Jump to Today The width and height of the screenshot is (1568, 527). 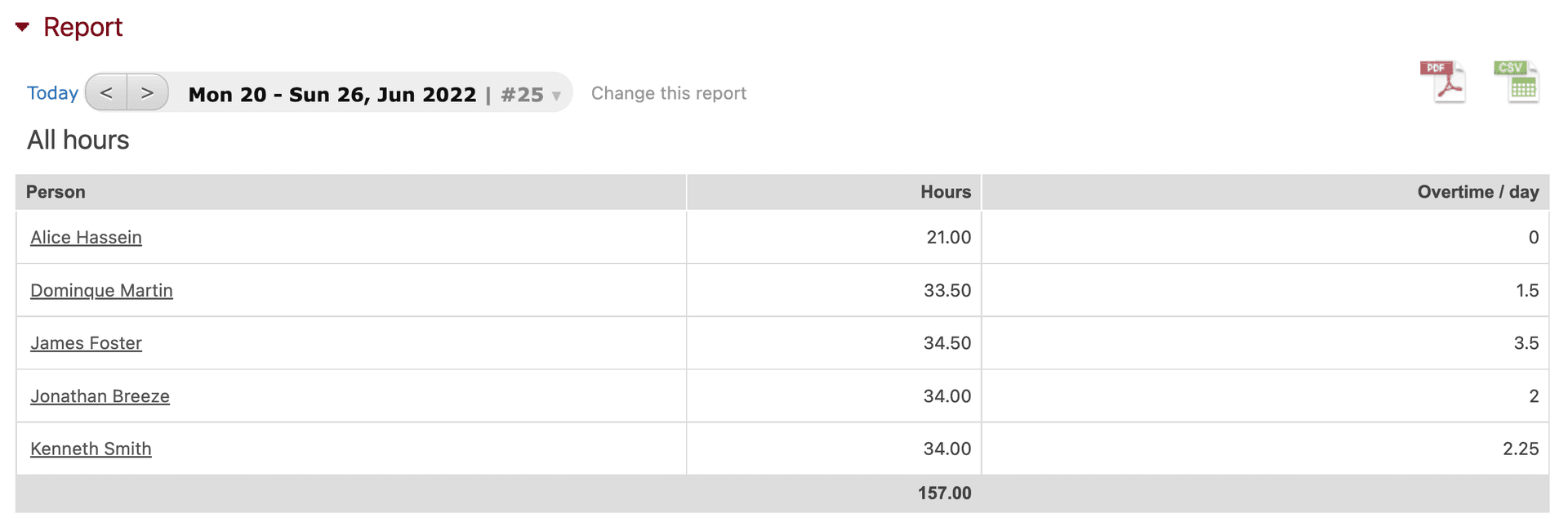(52, 92)
